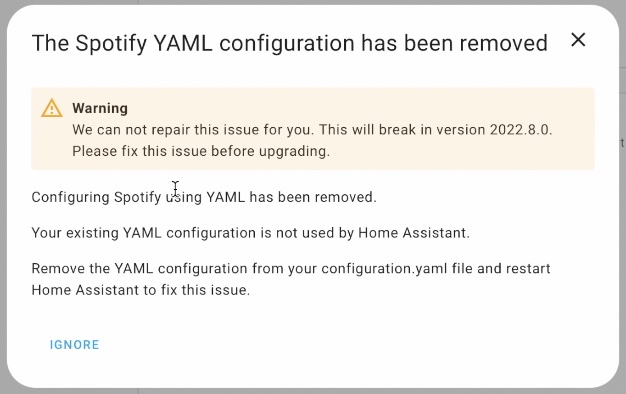626x394 pixels.
Task: Click the dimmed backdrop left of the dialog
Action: pos(3,200)
